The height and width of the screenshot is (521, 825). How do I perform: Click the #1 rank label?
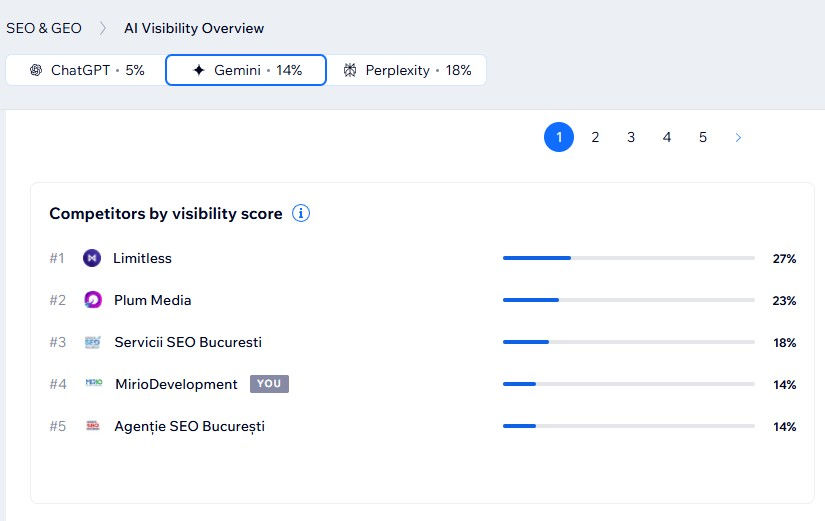[57, 258]
